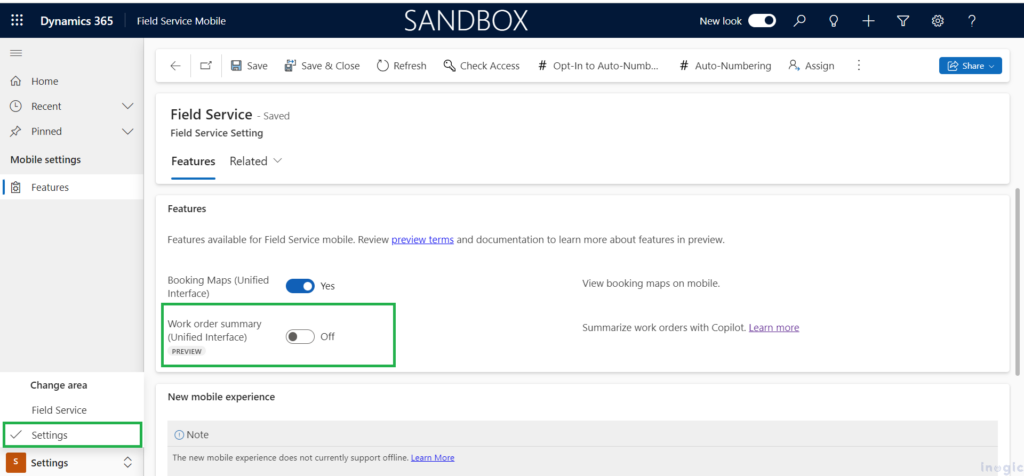This screenshot has width=1024, height=476.
Task: Expand the Pinned section chevron
Action: pyautogui.click(x=127, y=131)
